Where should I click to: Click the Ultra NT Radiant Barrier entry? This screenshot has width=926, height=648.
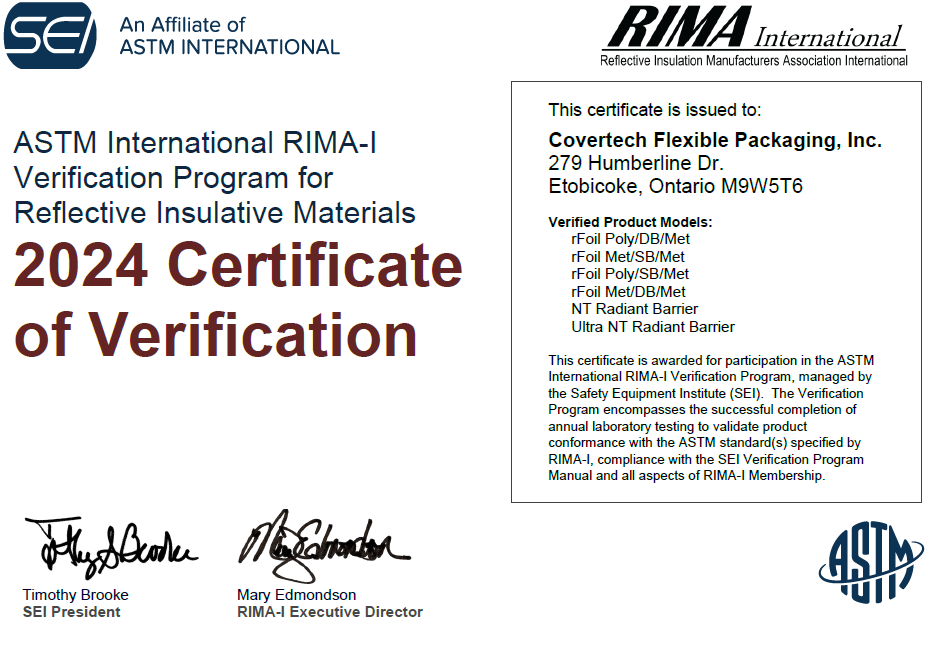pyautogui.click(x=652, y=327)
